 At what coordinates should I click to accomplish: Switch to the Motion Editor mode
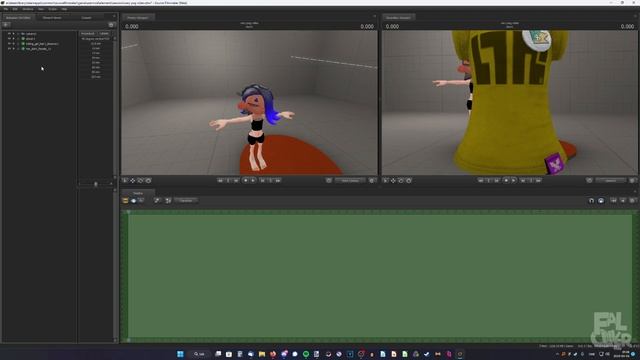click(x=133, y=200)
